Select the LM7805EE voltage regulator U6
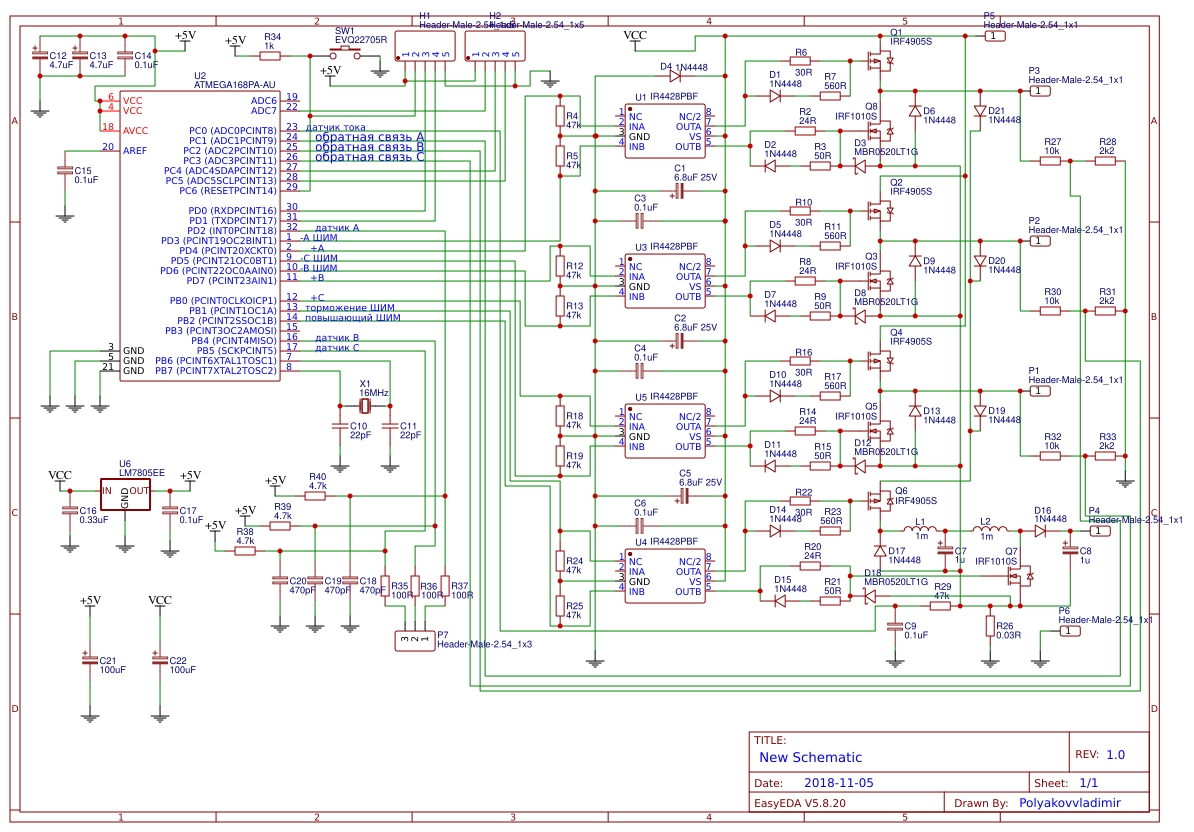Image resolution: width=1194 pixels, height=832 pixels. click(x=127, y=496)
